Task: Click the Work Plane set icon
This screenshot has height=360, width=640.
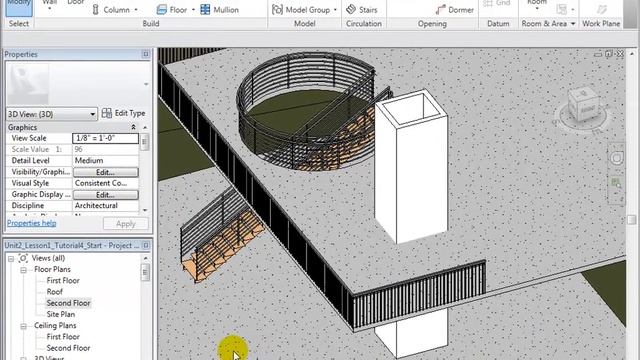Action: tap(601, 9)
